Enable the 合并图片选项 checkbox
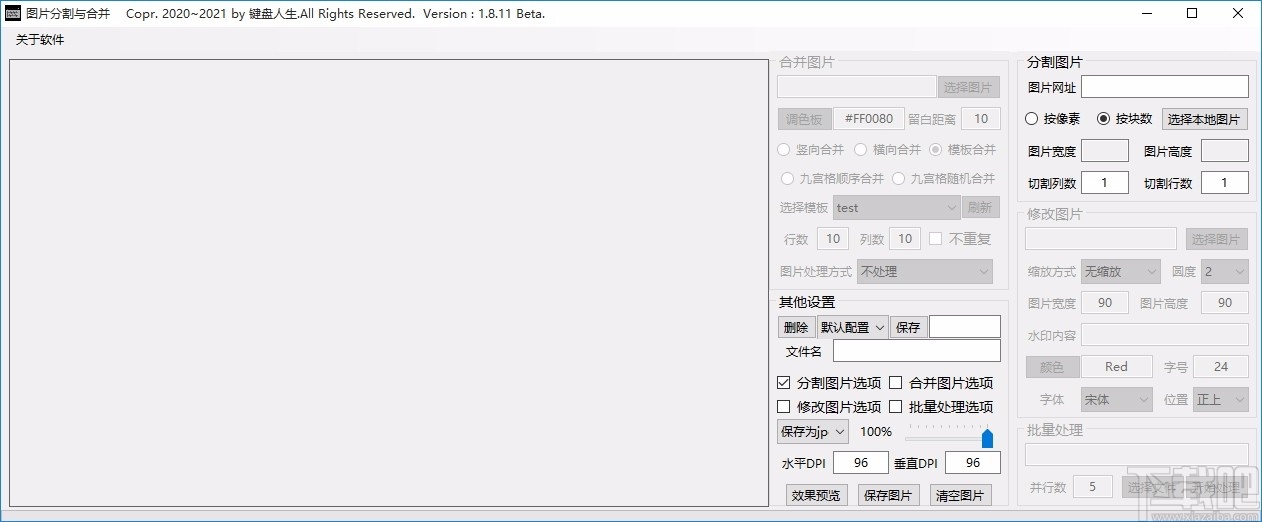Image resolution: width=1262 pixels, height=522 pixels. pyautogui.click(x=896, y=383)
